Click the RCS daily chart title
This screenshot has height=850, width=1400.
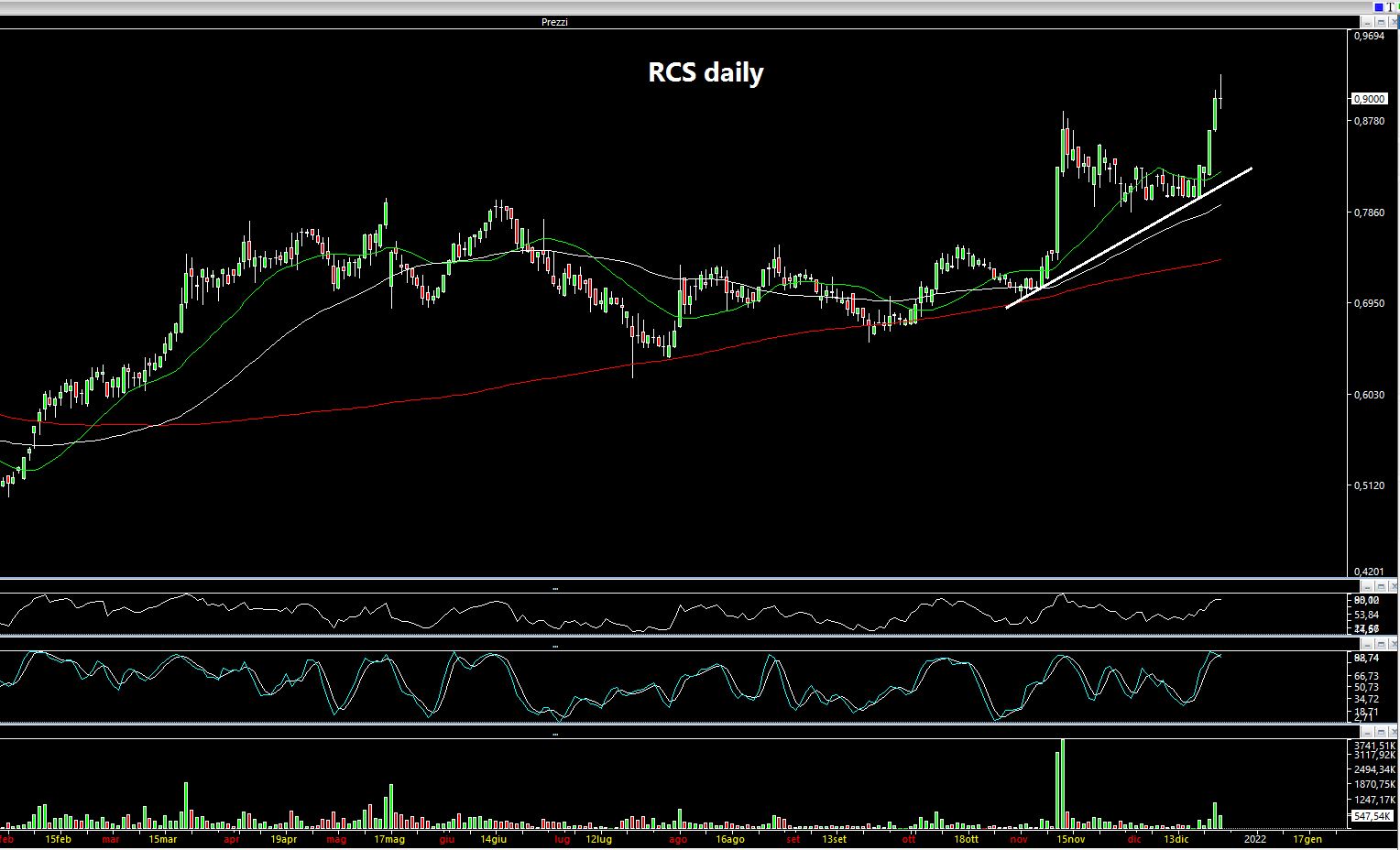point(705,72)
